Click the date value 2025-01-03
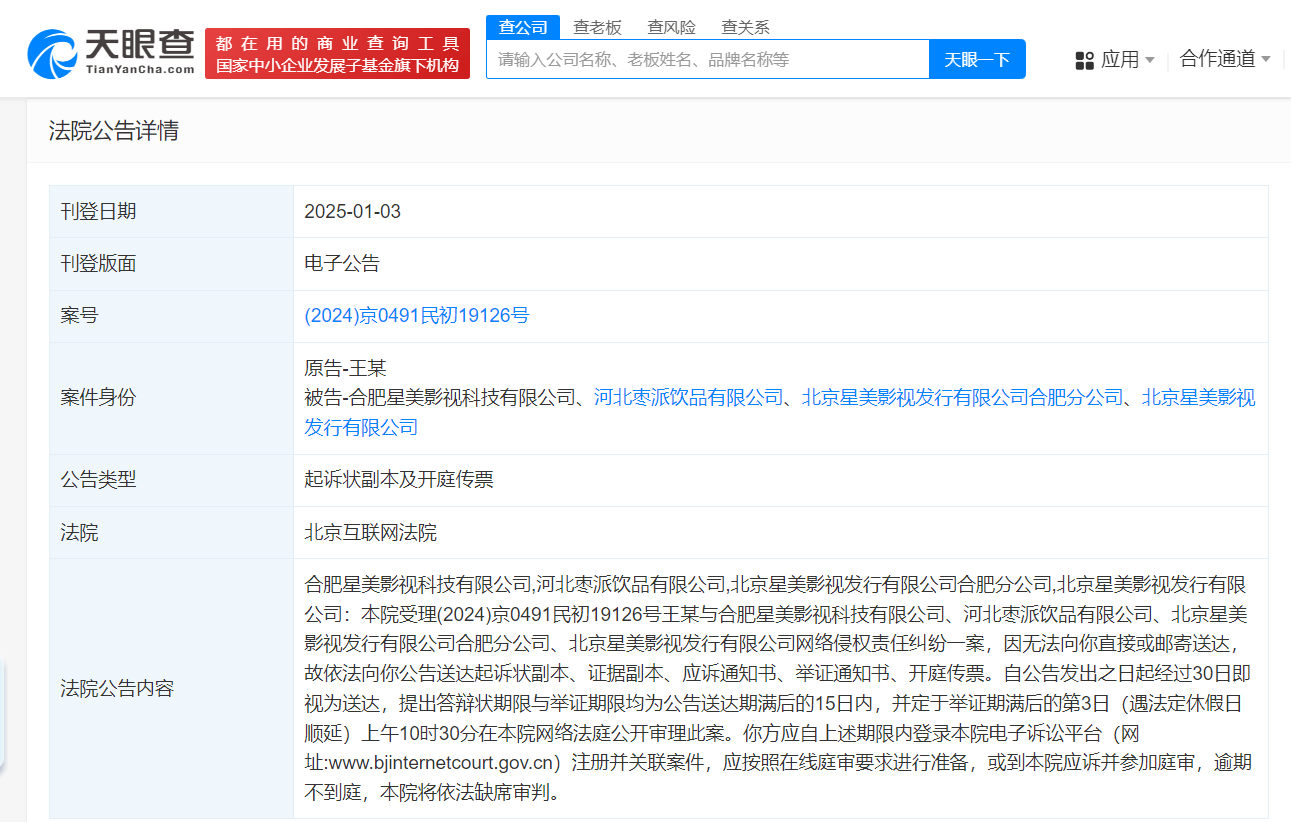This screenshot has height=822, width=1291. (353, 211)
